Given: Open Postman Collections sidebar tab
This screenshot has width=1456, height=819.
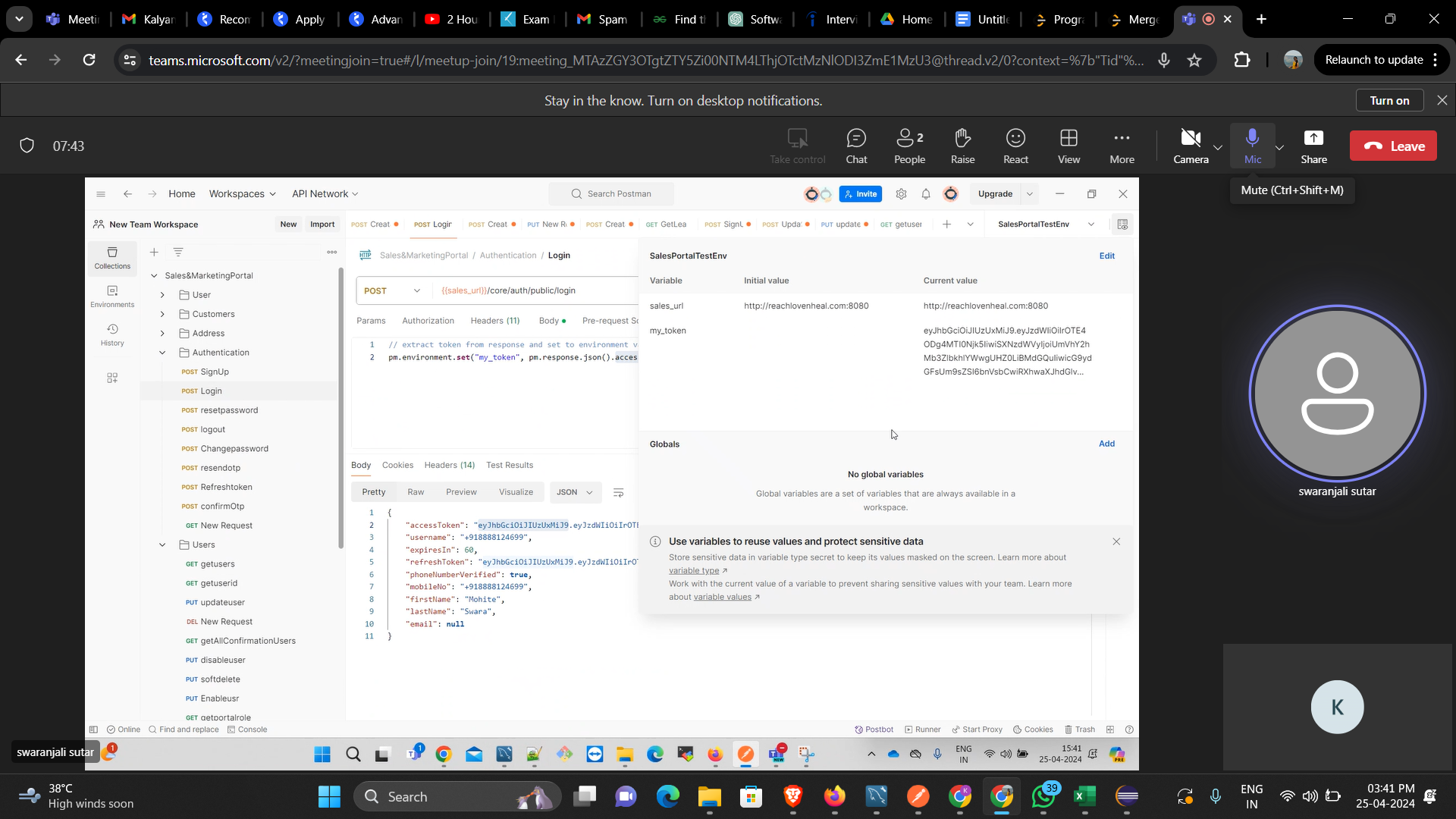Looking at the screenshot, I should pyautogui.click(x=112, y=259).
